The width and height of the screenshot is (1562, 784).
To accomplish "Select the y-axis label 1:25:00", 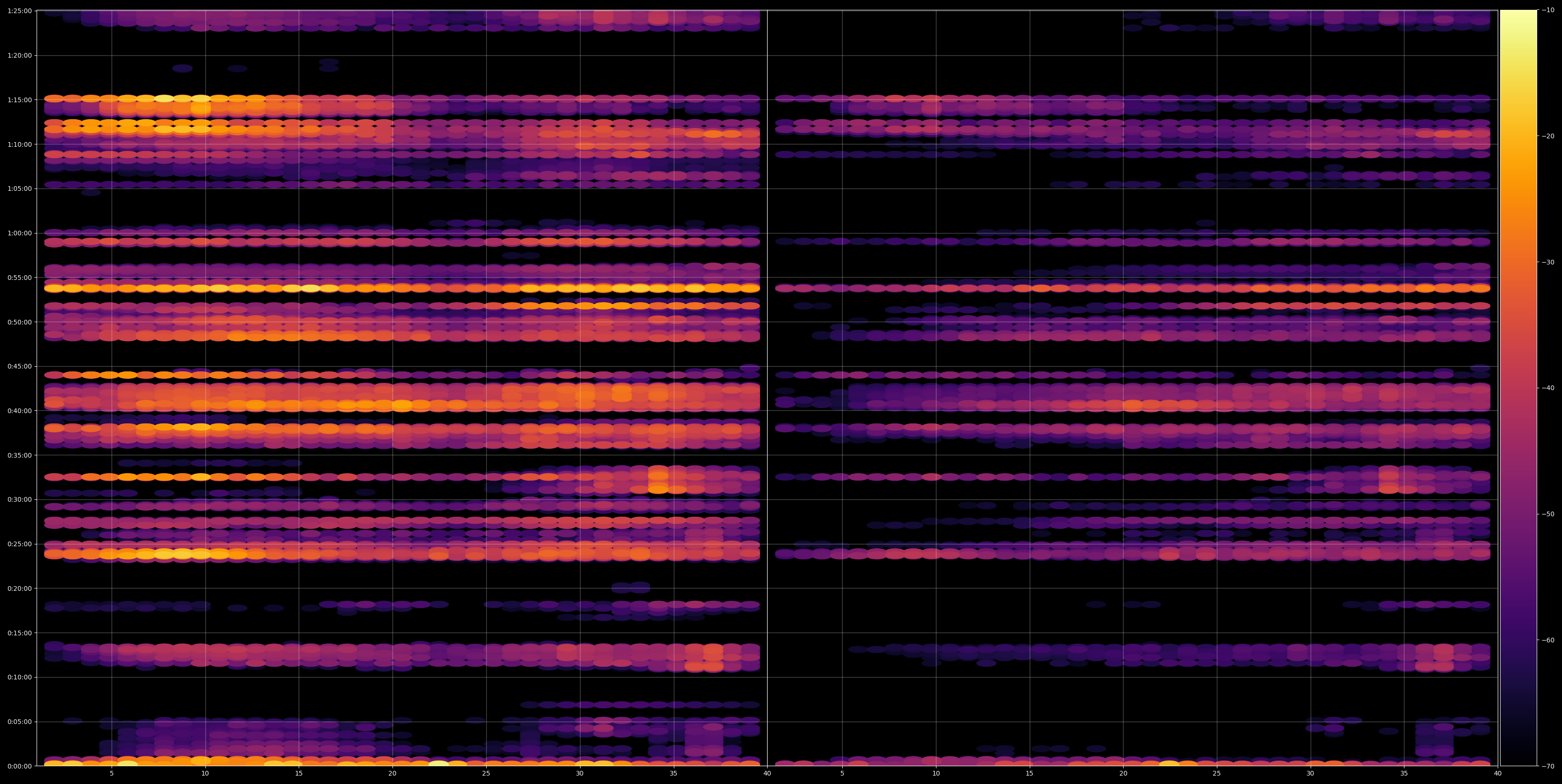I will coord(19,11).
